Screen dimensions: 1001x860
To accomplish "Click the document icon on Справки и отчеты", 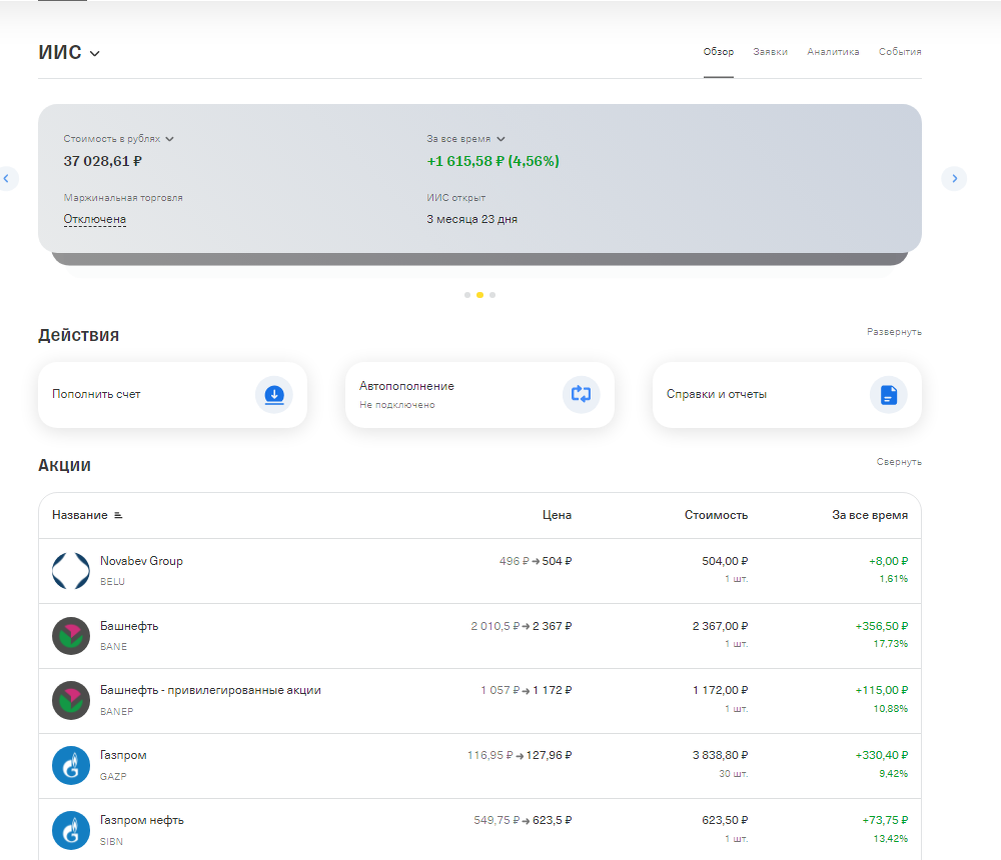I will (x=889, y=395).
